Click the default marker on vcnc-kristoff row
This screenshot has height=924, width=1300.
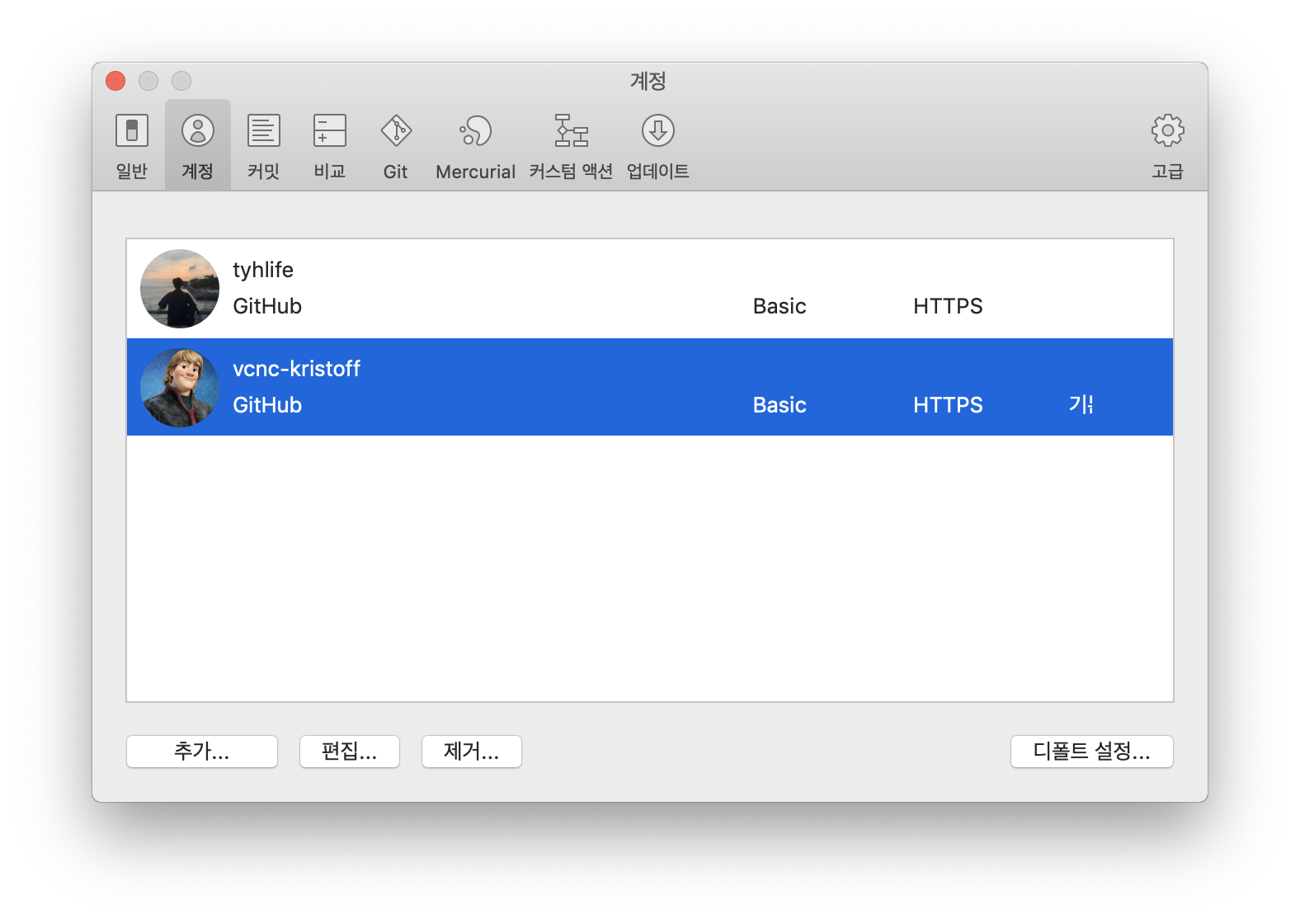[1081, 404]
